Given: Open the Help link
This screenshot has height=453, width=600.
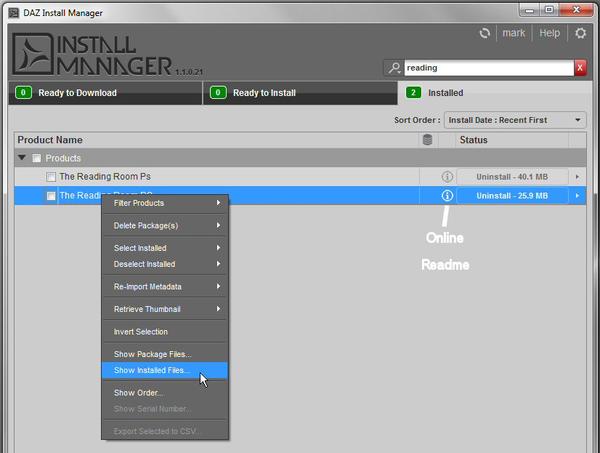Looking at the screenshot, I should 549,33.
